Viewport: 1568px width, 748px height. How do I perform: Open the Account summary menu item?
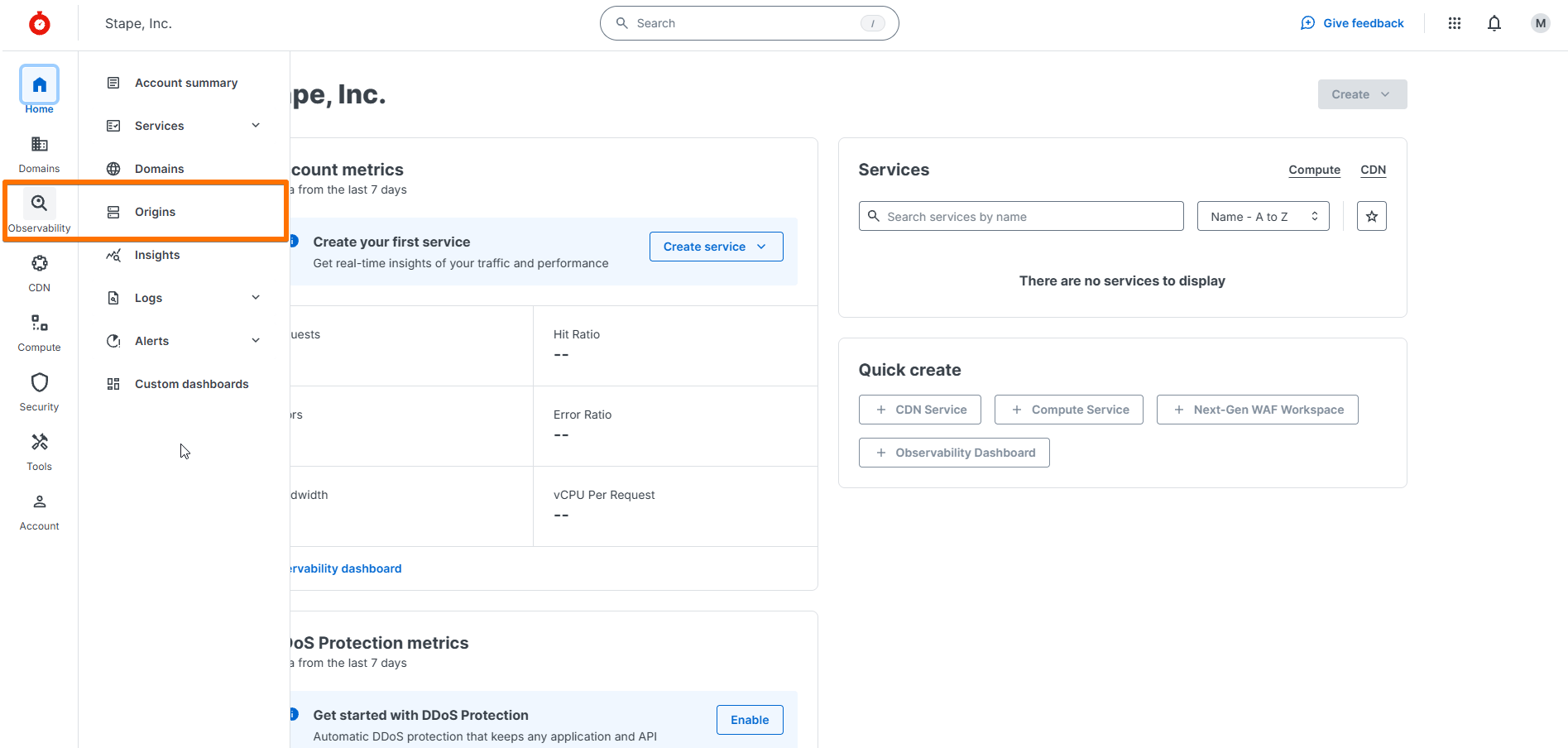click(184, 83)
